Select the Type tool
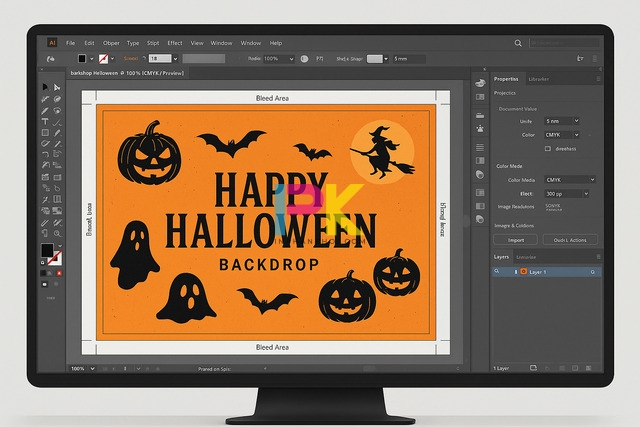 pos(46,121)
